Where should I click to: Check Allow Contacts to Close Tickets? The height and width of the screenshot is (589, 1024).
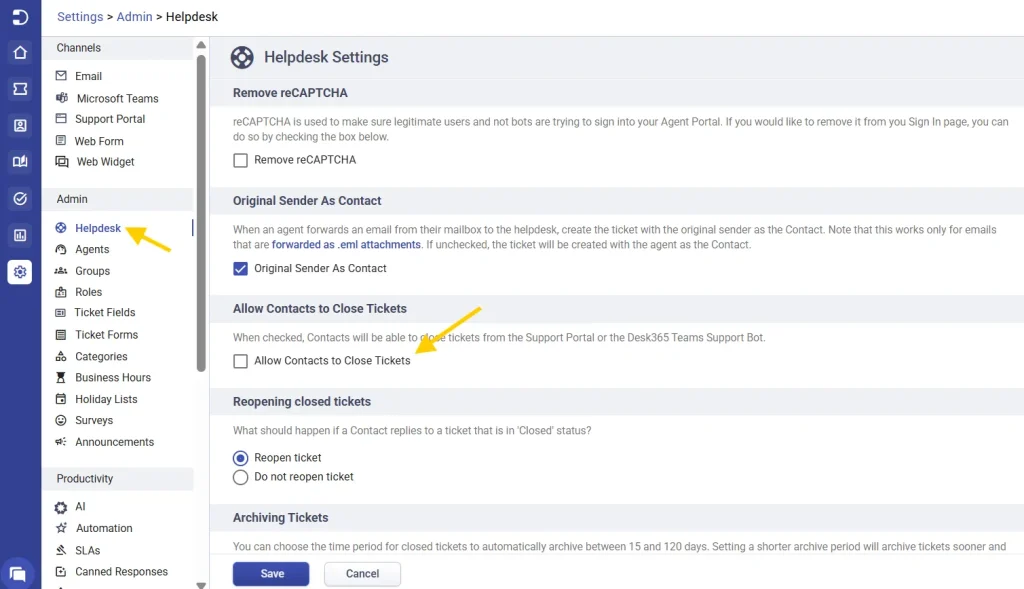point(240,361)
